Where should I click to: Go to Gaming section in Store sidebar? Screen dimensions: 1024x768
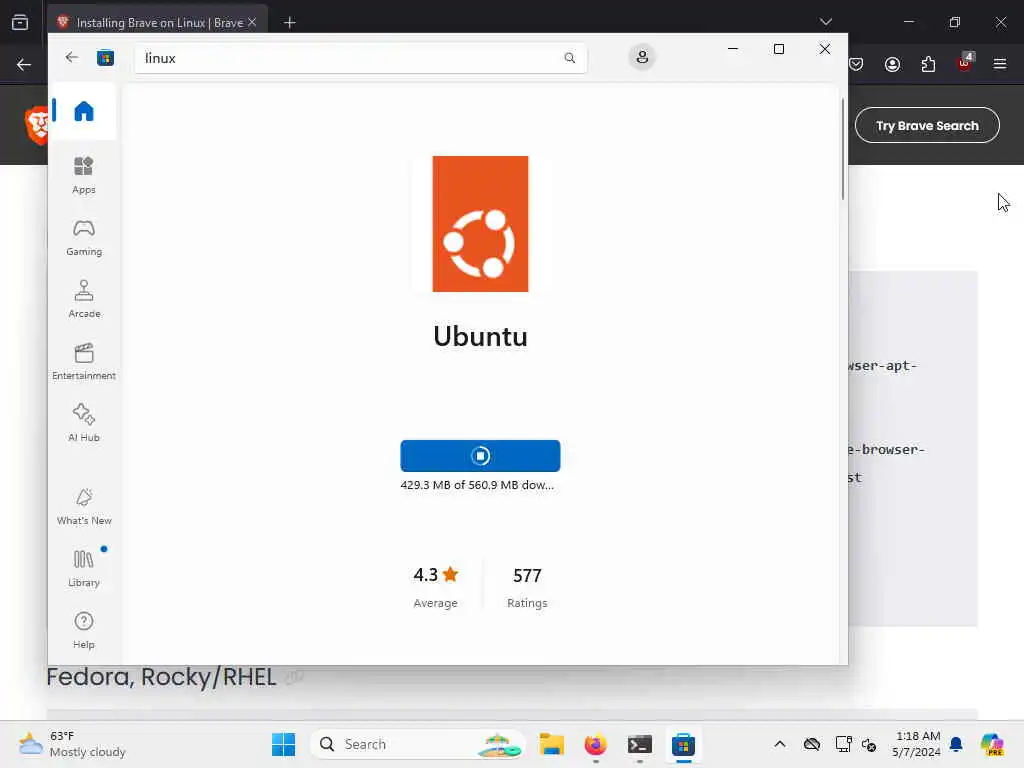click(84, 238)
